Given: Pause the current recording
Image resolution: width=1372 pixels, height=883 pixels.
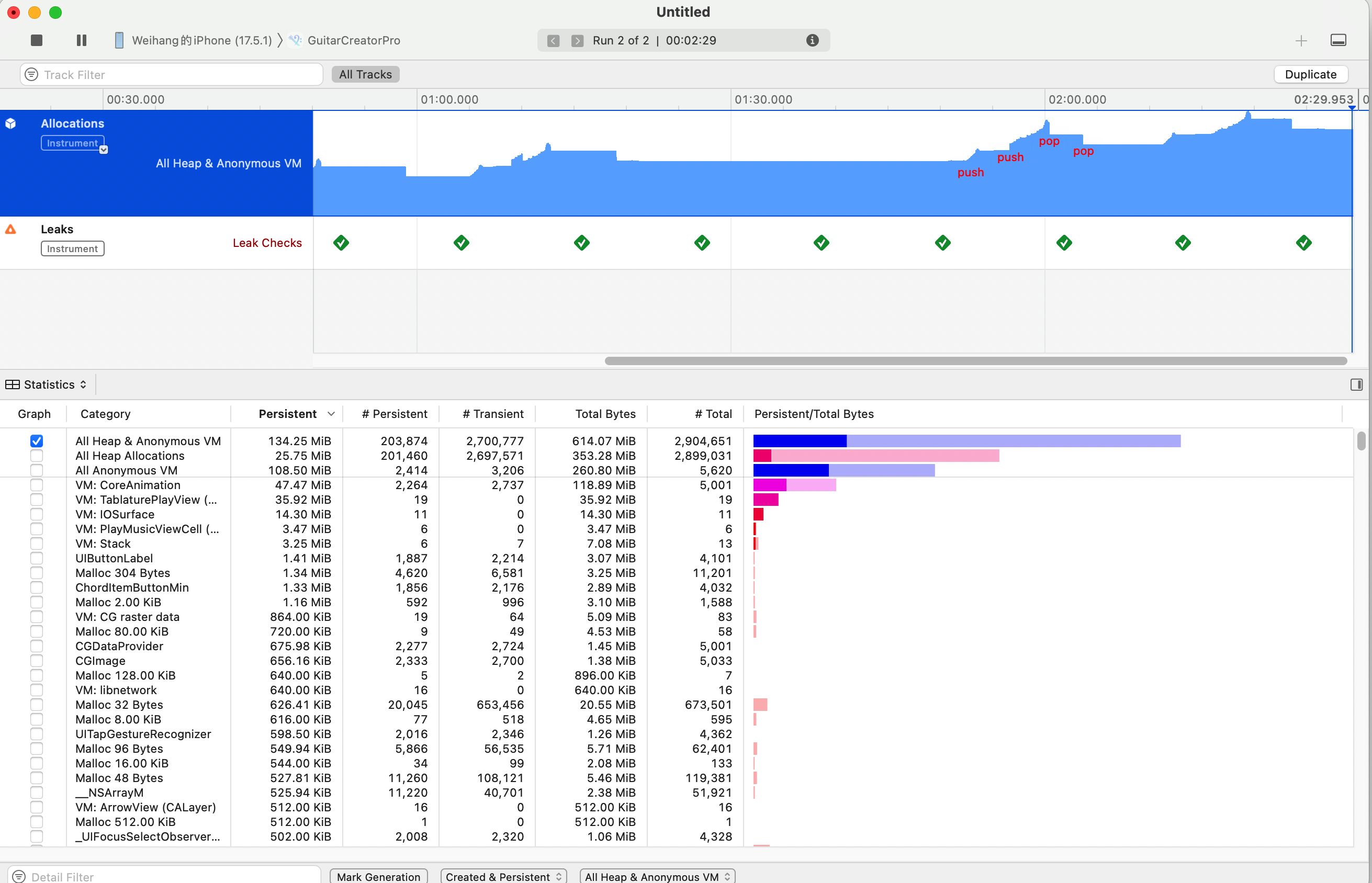Looking at the screenshot, I should coord(82,40).
